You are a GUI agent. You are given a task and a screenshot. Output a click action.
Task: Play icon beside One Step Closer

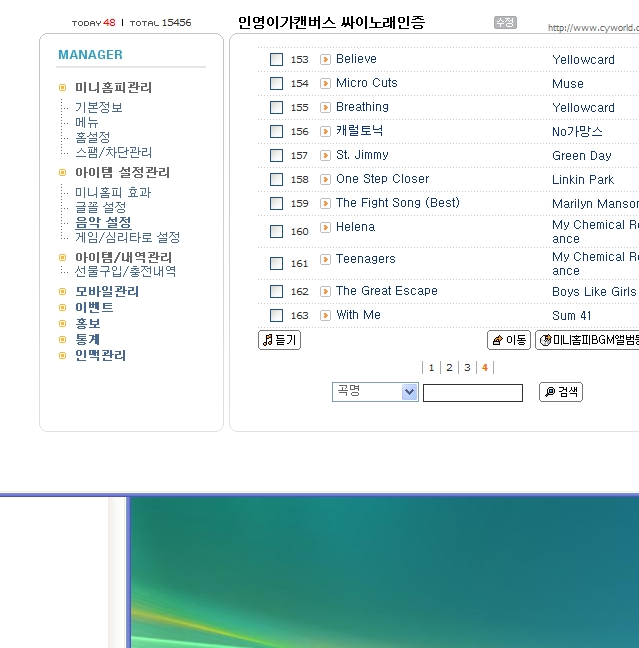click(325, 179)
